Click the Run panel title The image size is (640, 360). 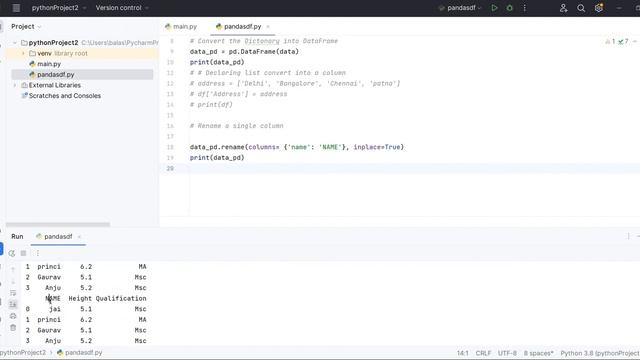17,237
